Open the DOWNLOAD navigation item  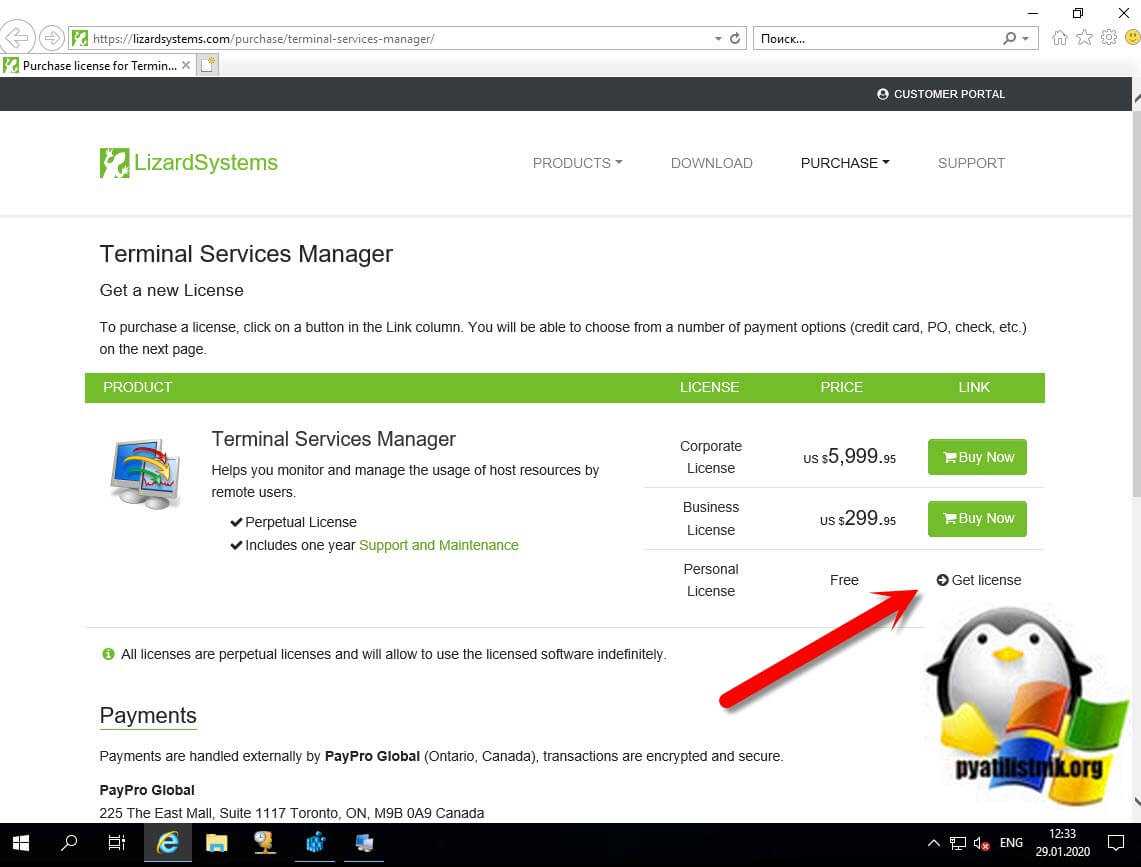click(711, 163)
